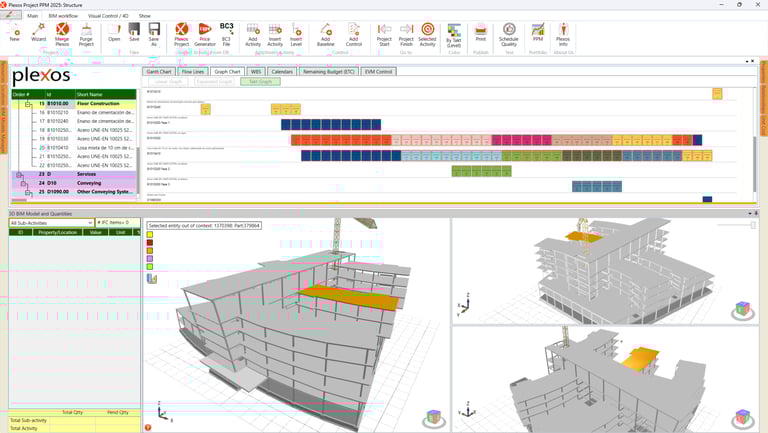
Task: Click Insert Activity in ribbon
Action: 275,34
